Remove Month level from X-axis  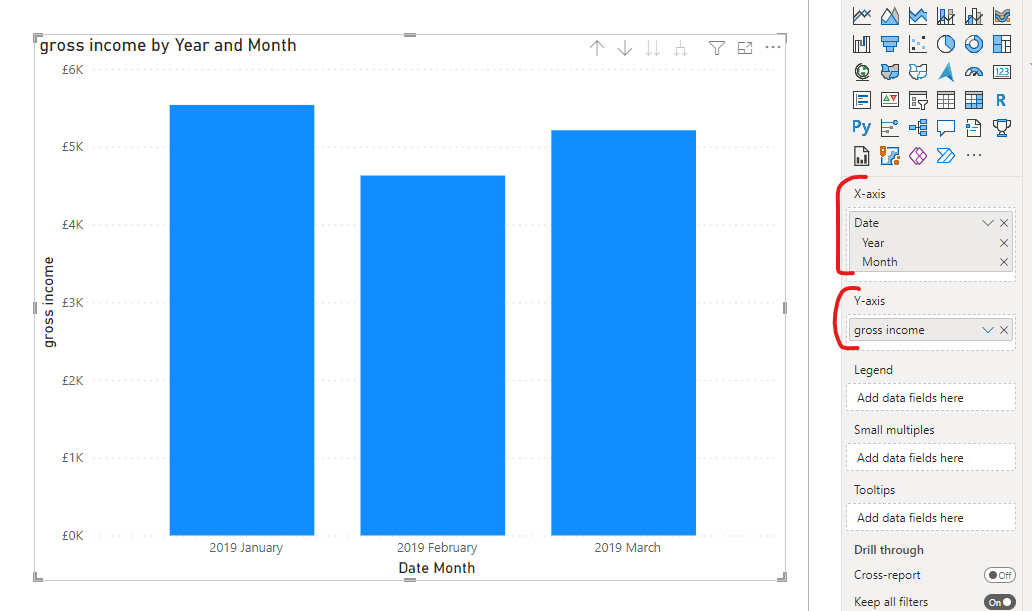click(x=1004, y=262)
